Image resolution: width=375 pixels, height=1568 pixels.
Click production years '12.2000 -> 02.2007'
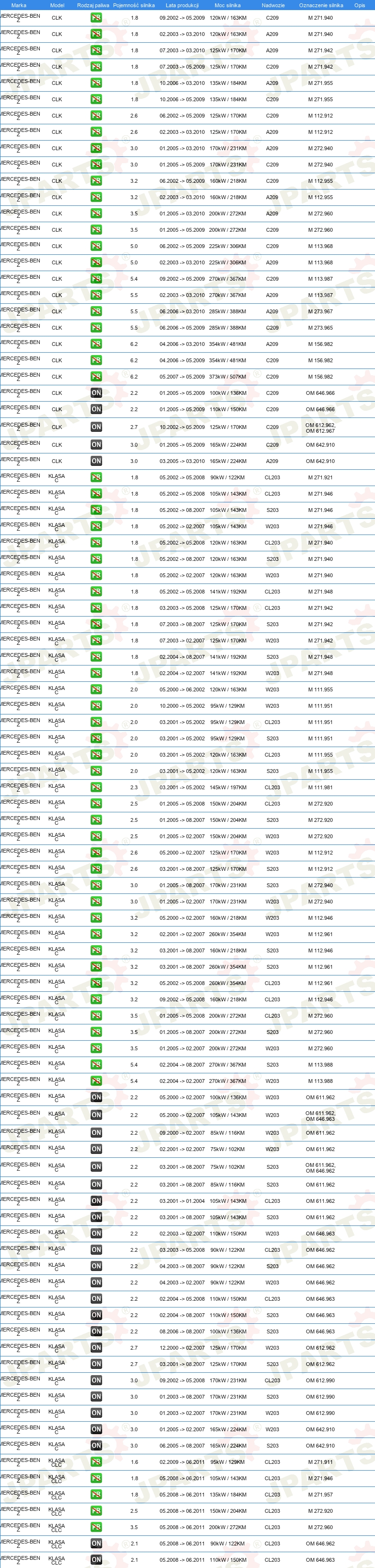coord(182,1348)
